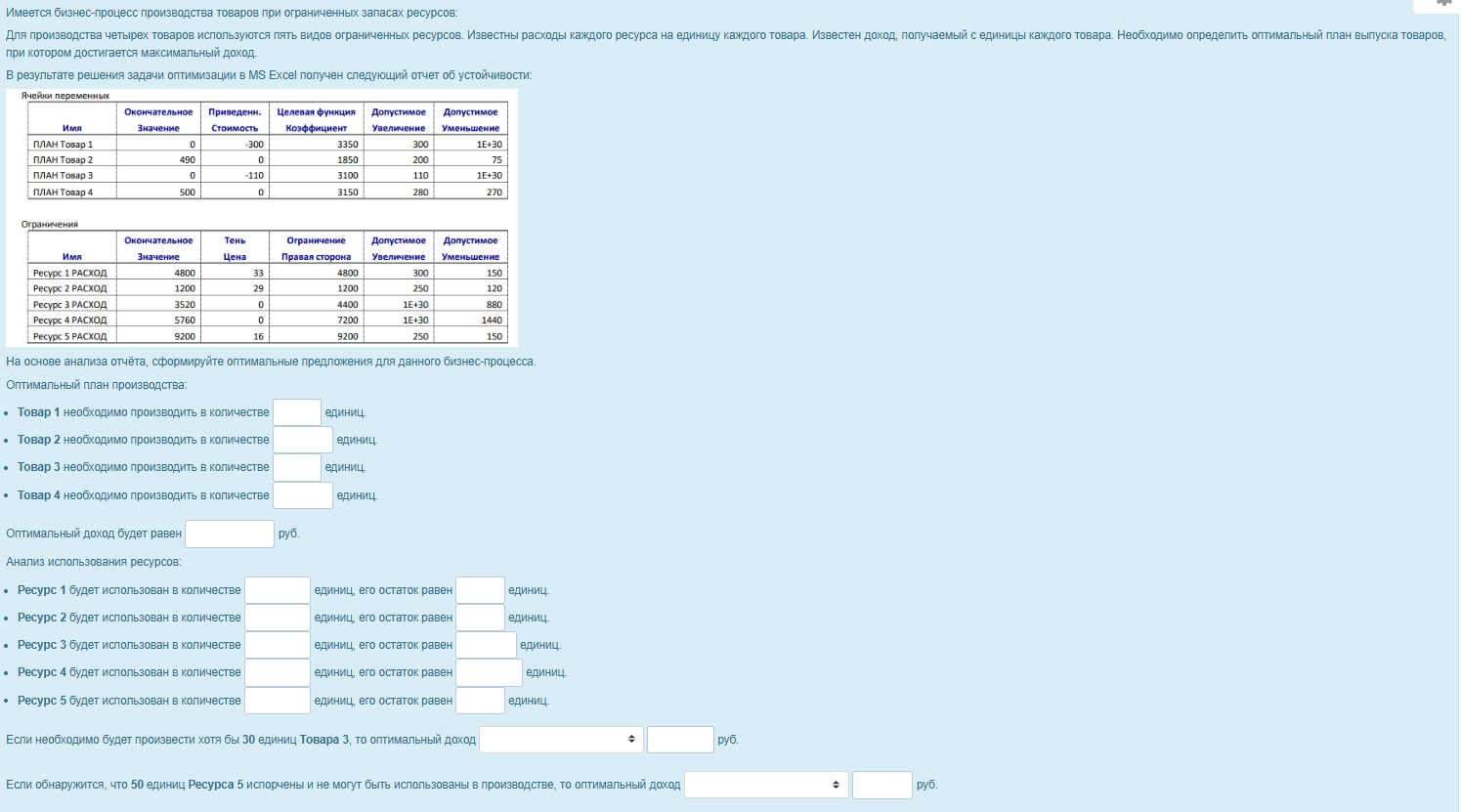
Task: Click the Товар 3 quantity input field
Action: coord(297,467)
